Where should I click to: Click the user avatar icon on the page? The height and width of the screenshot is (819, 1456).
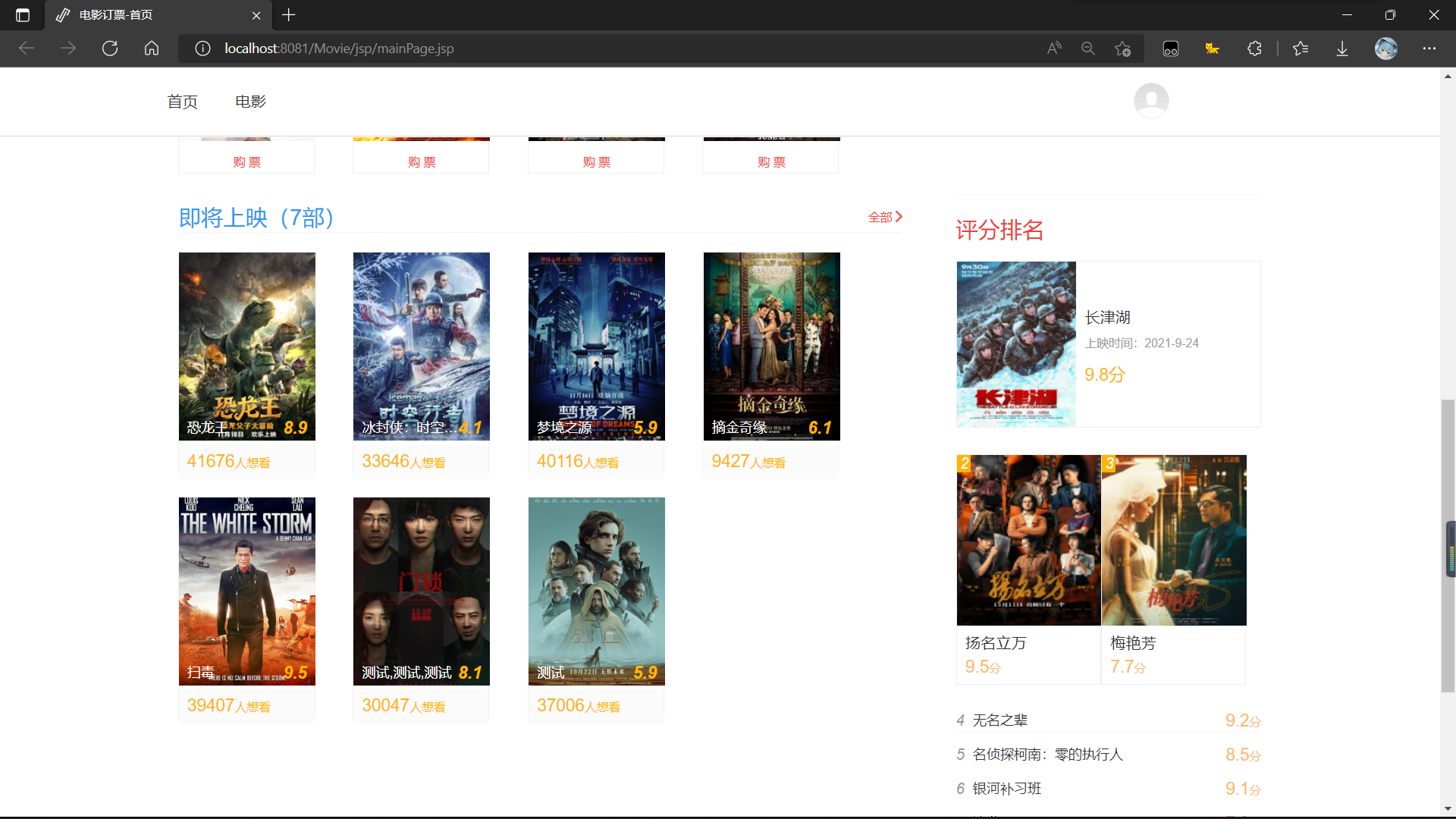click(1150, 100)
